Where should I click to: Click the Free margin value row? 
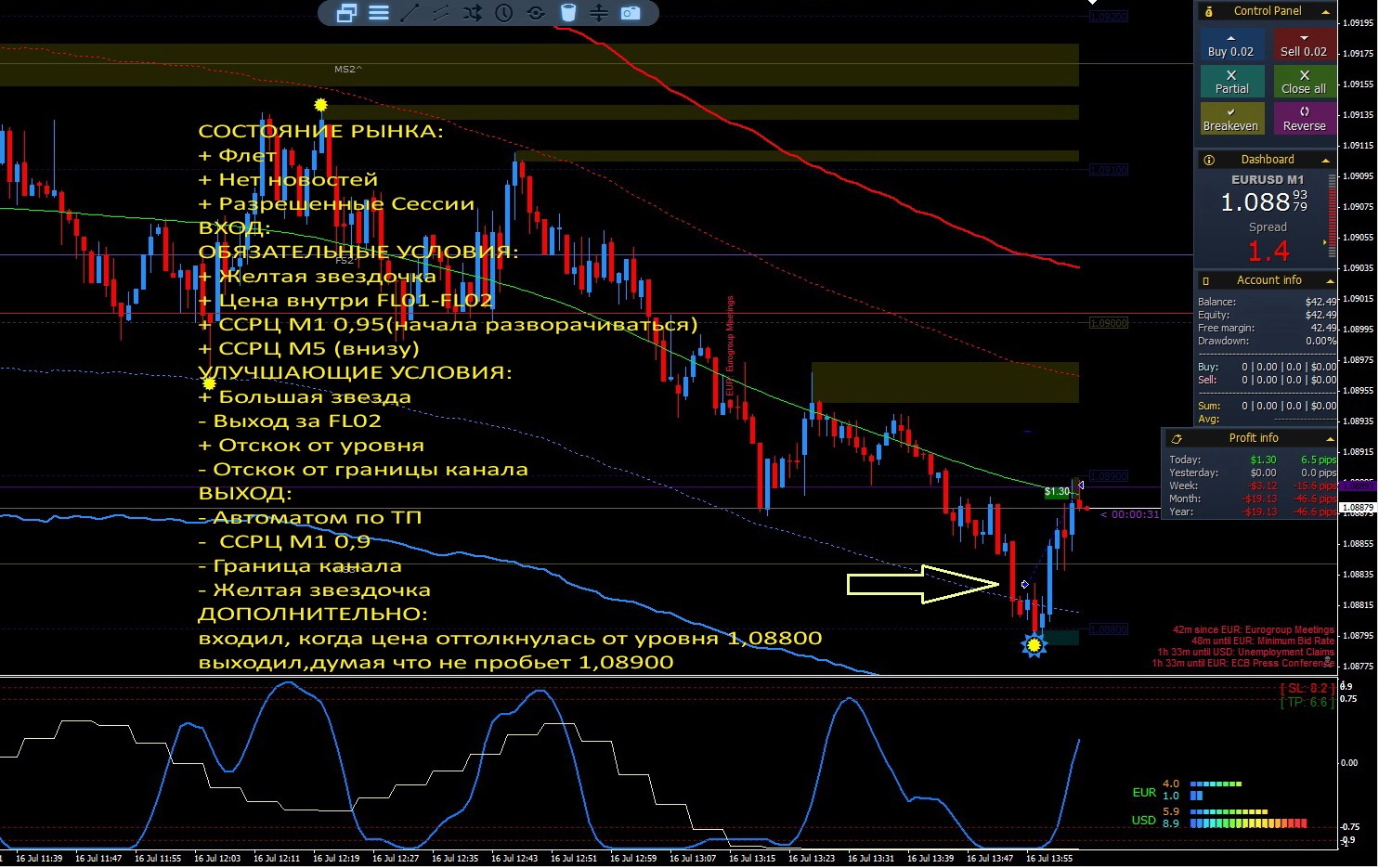coord(1267,328)
